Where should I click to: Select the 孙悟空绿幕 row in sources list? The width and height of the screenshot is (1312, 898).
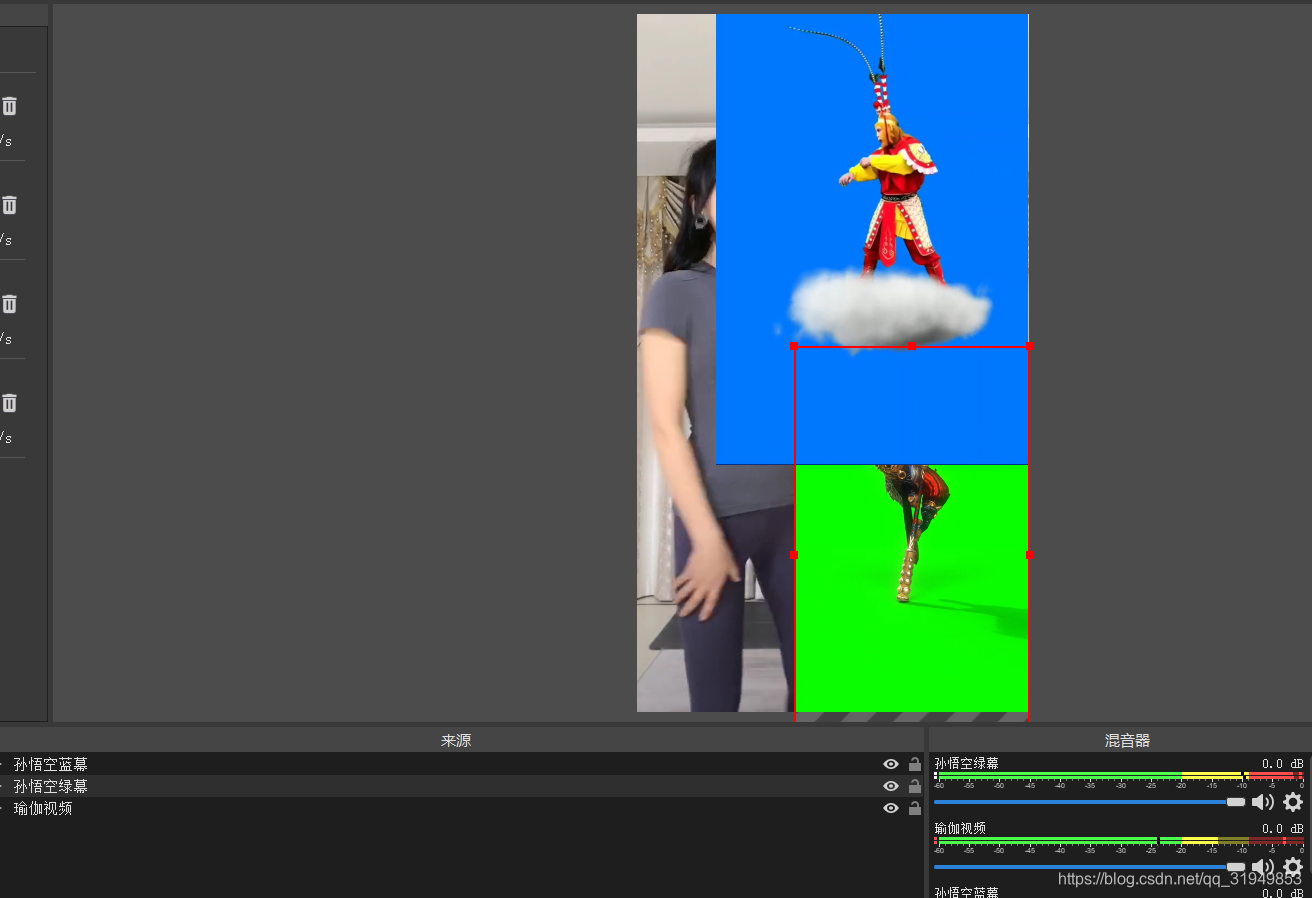460,786
